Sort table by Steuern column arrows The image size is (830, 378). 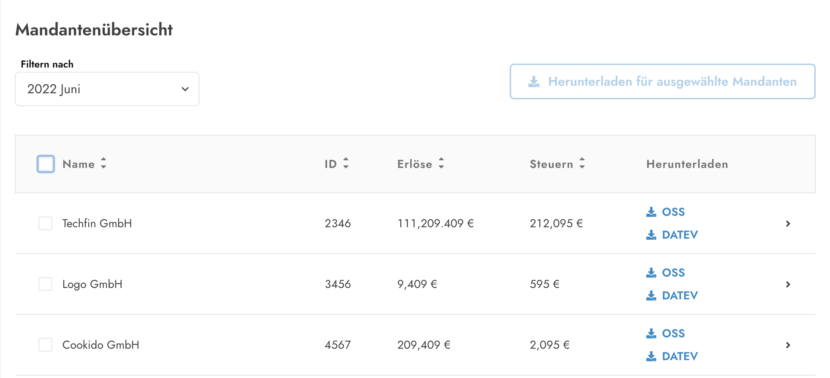[x=582, y=164]
